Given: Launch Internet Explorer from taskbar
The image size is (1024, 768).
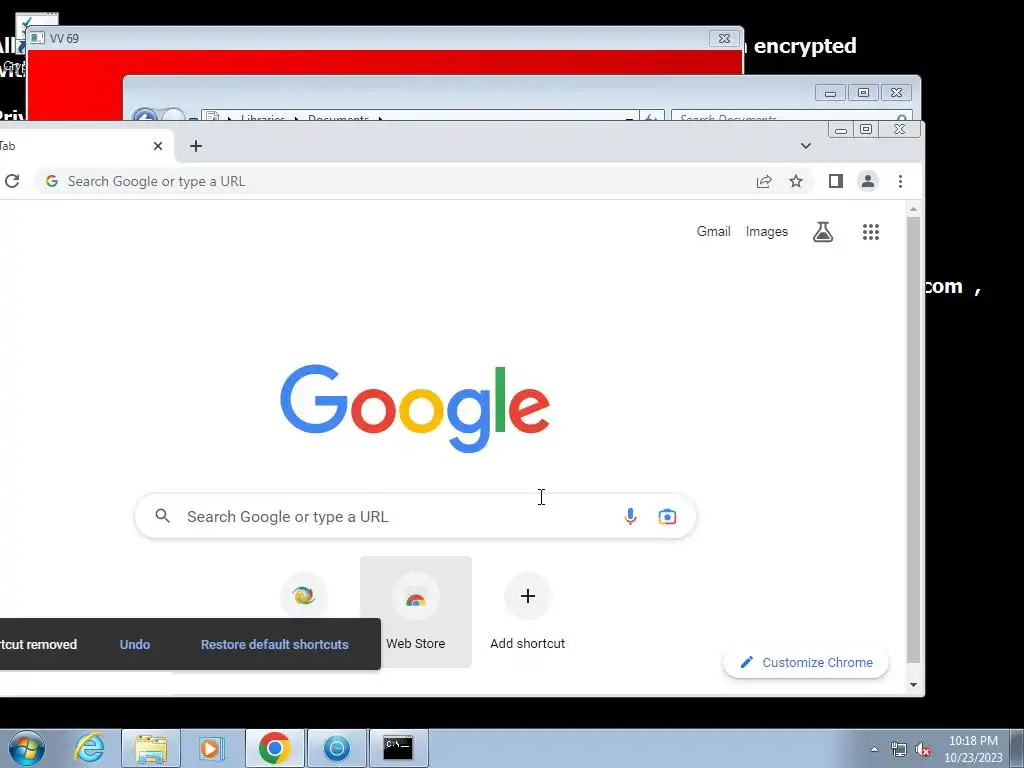Looking at the screenshot, I should pyautogui.click(x=89, y=748).
